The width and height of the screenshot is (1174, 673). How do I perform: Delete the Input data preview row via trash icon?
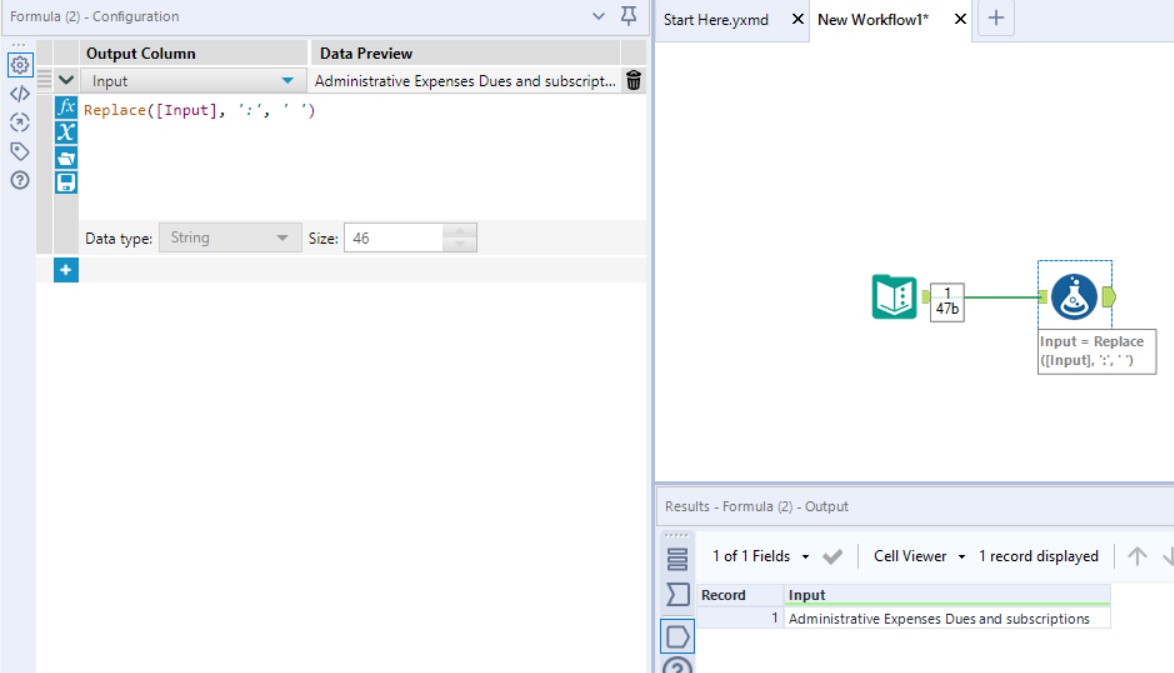633,80
